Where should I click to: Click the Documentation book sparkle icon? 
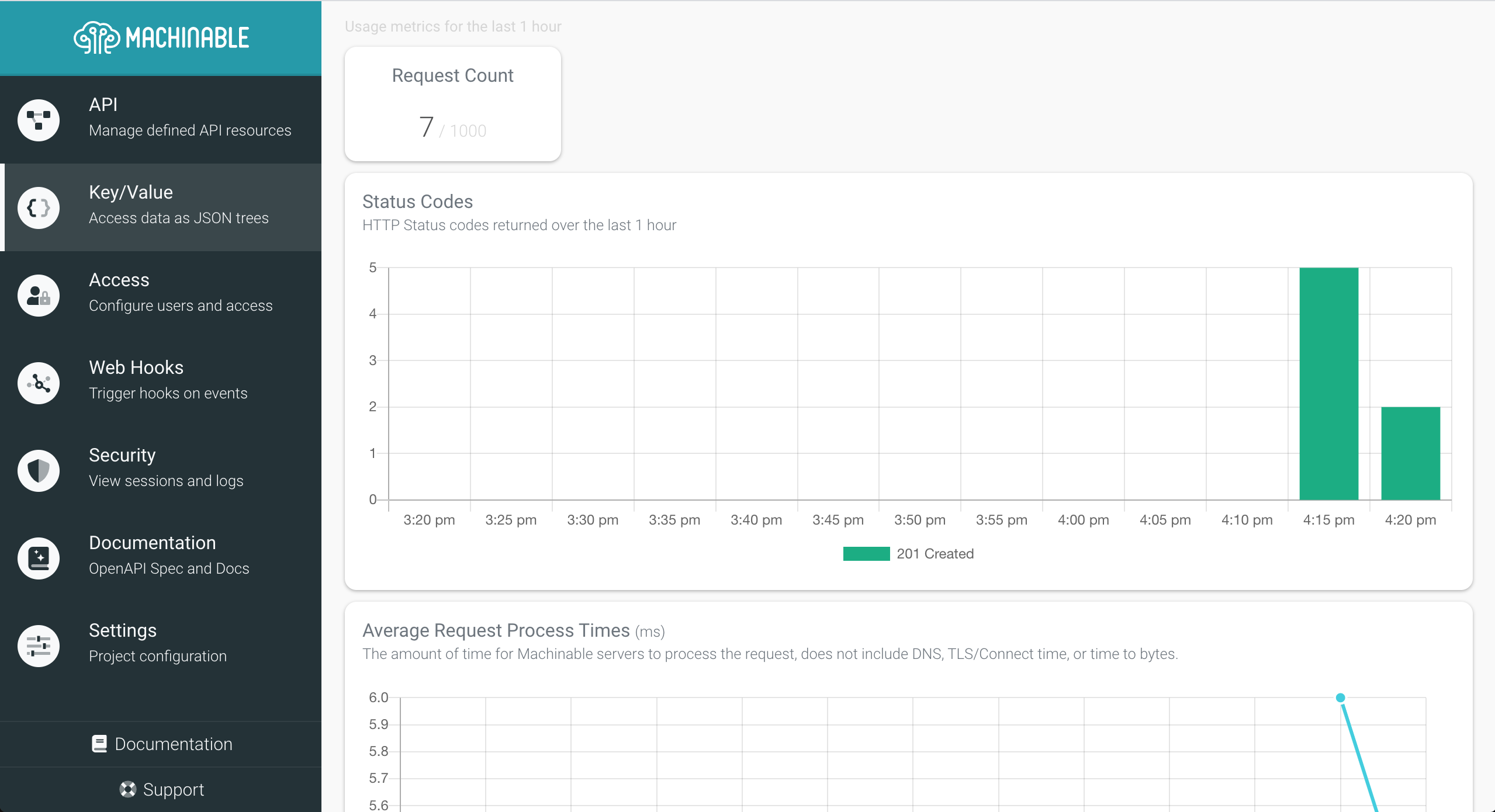tap(39, 558)
